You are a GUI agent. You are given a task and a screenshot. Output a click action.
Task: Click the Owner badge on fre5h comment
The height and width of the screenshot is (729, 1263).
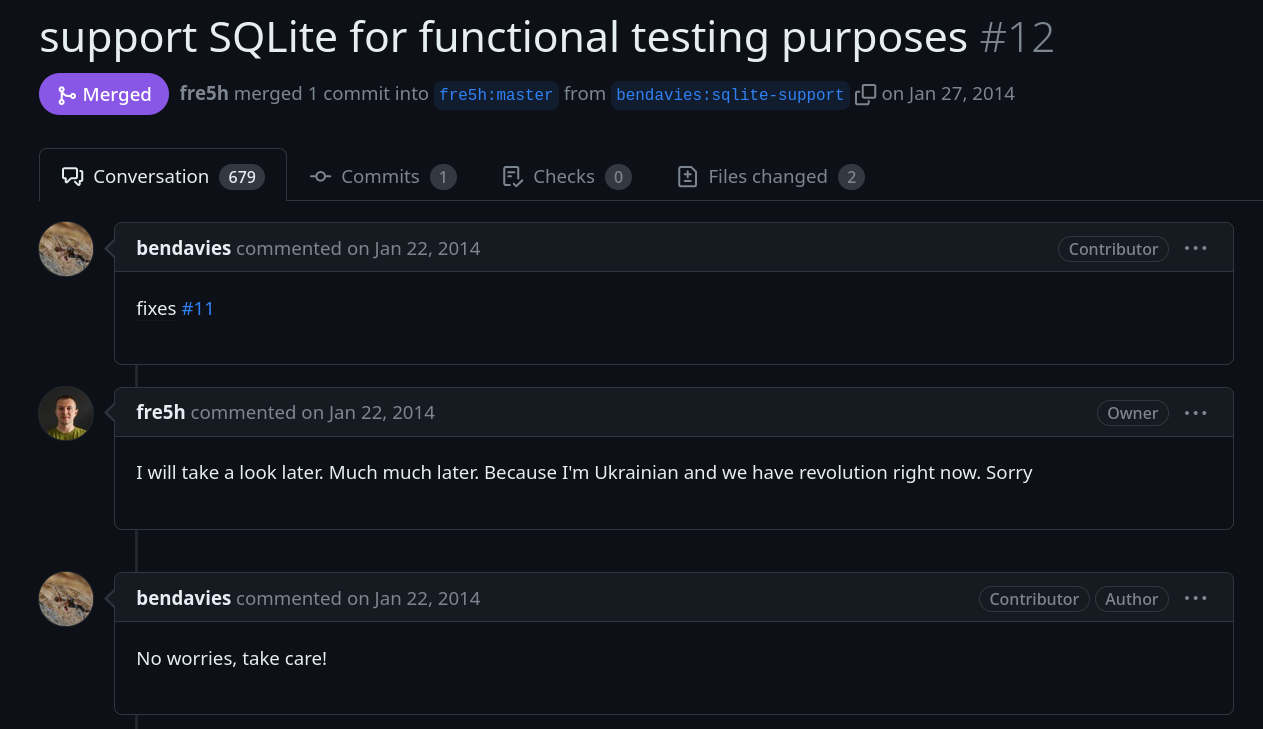pyautogui.click(x=1132, y=413)
